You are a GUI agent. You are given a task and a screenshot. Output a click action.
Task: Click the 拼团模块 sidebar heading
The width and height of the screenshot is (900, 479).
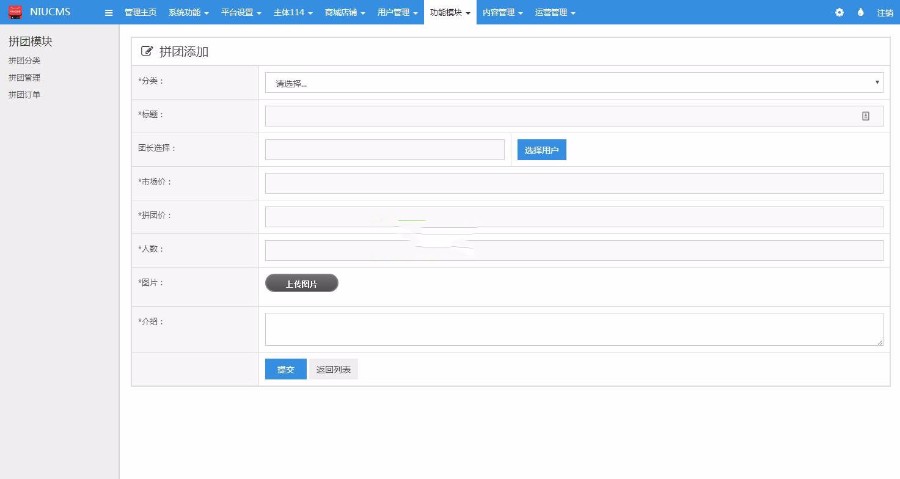pyautogui.click(x=30, y=41)
